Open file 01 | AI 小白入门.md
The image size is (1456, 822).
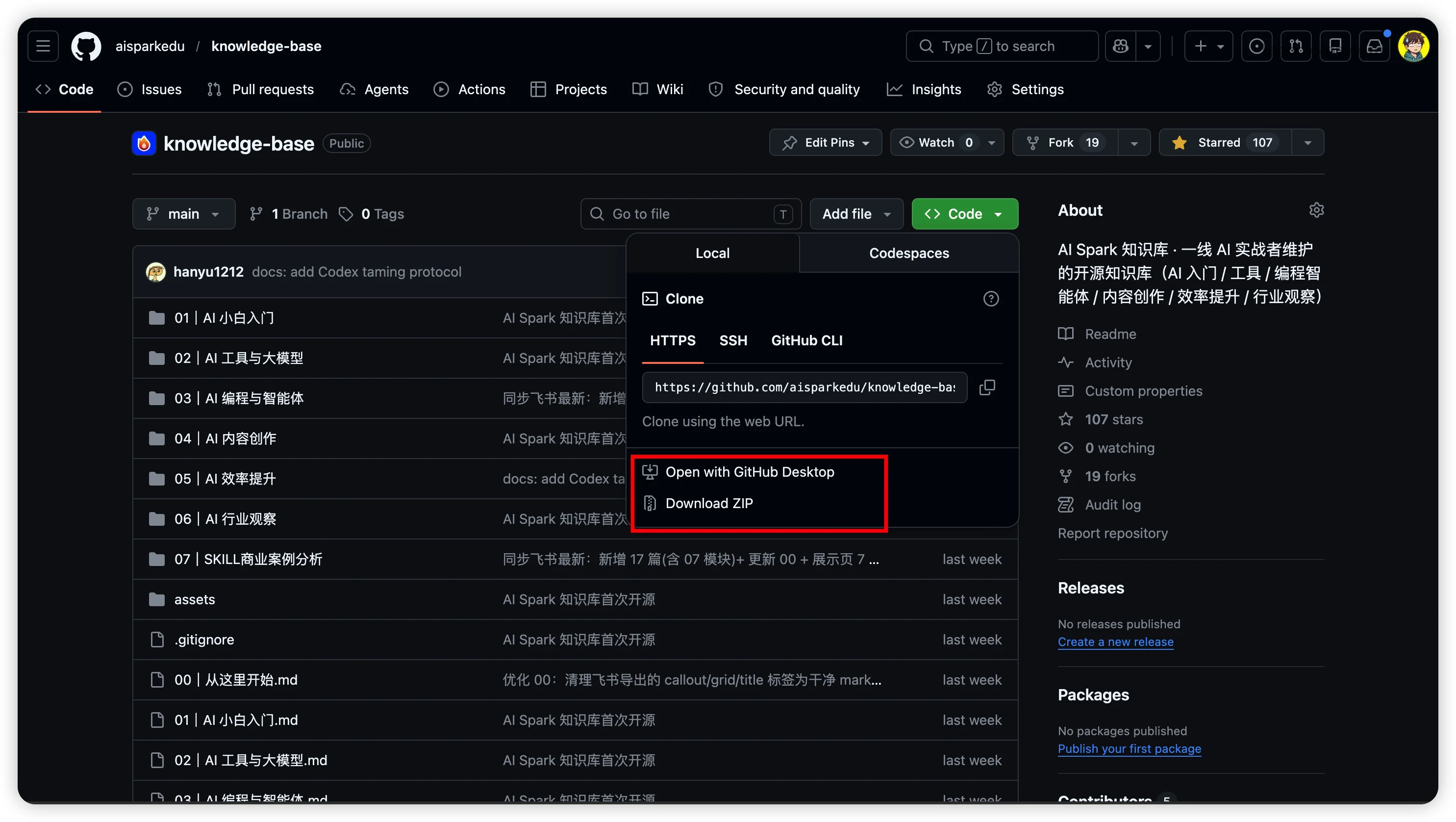[x=236, y=719]
